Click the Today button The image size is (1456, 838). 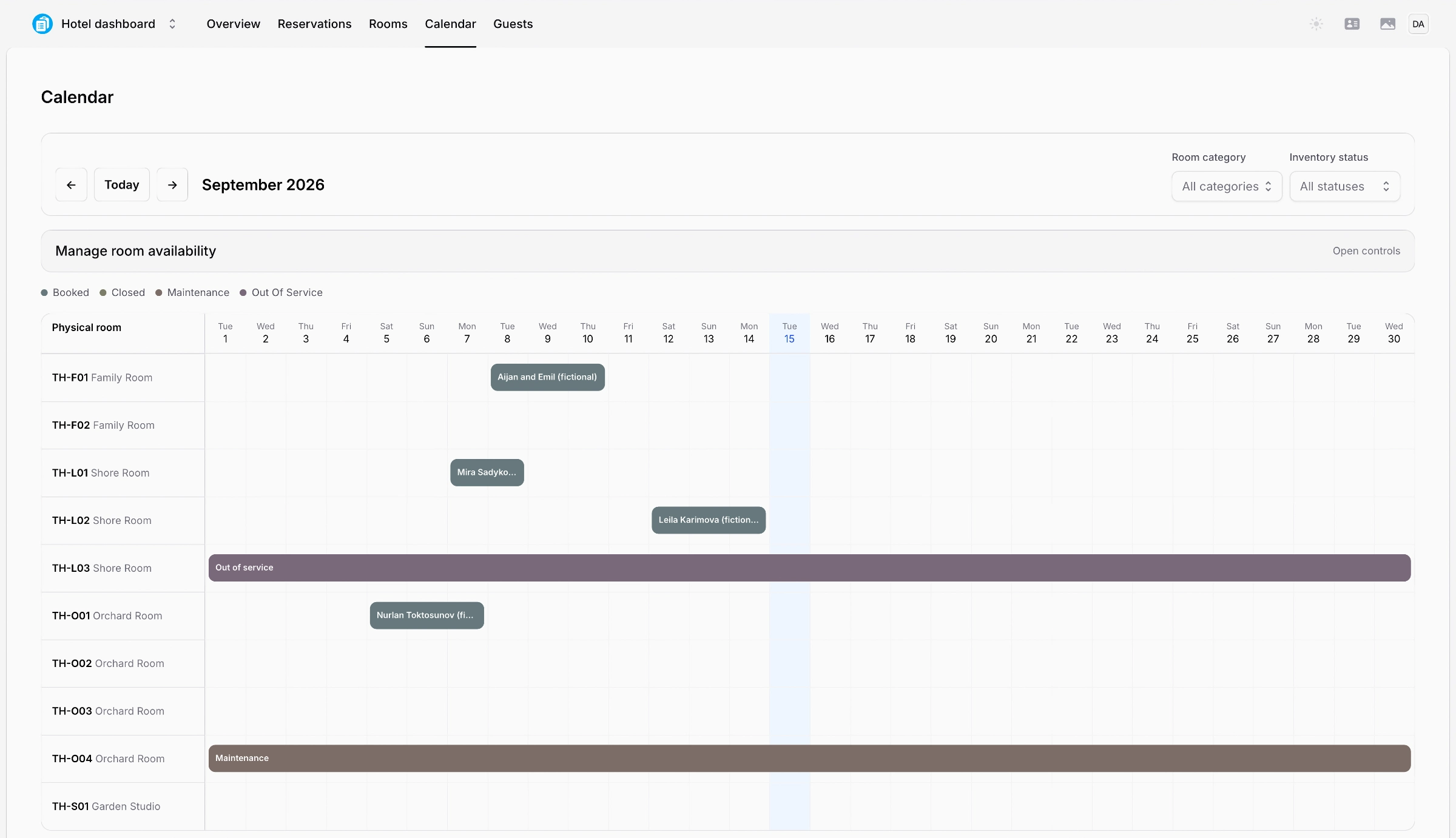(121, 185)
